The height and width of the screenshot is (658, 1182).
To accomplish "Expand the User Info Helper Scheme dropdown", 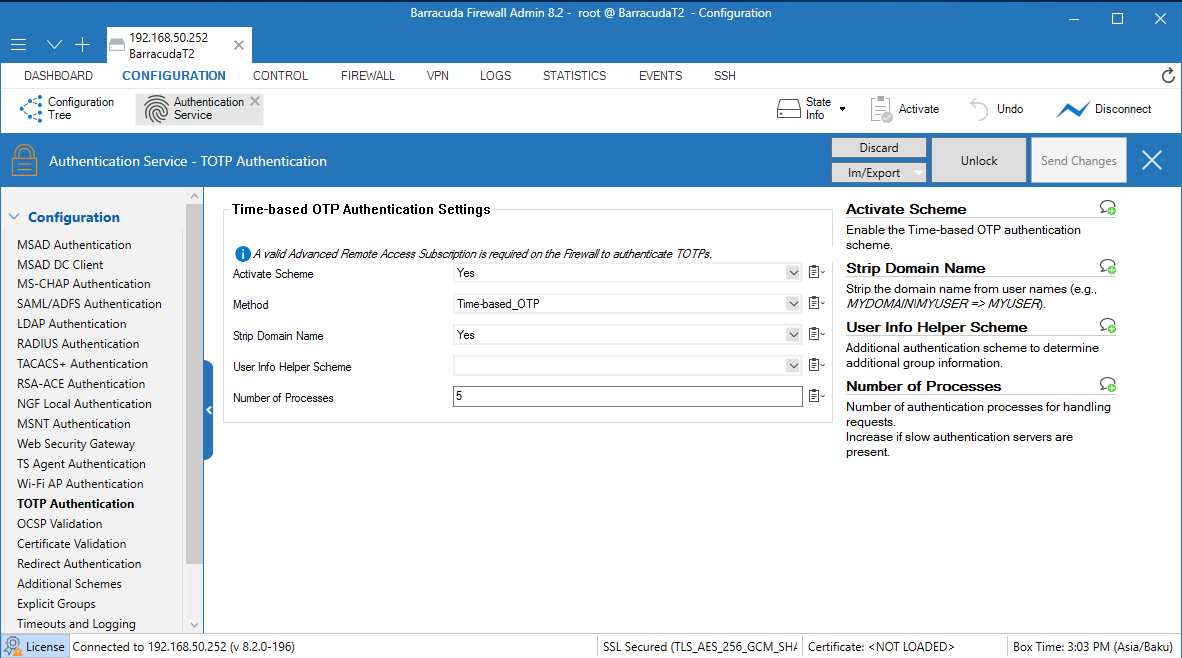I will (793, 366).
